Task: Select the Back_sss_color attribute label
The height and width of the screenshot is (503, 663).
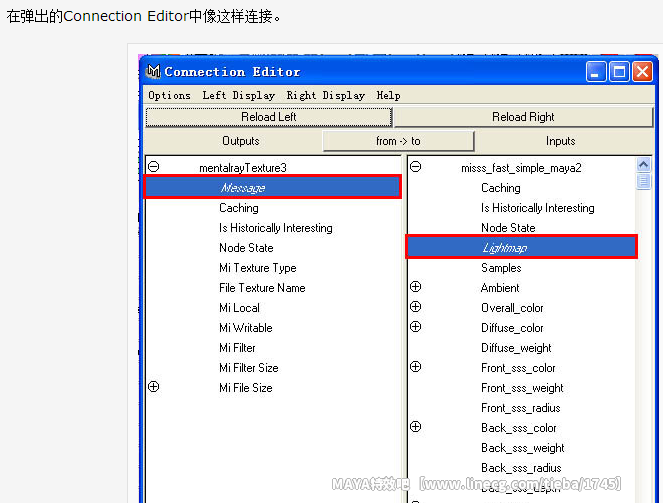Action: 518,428
